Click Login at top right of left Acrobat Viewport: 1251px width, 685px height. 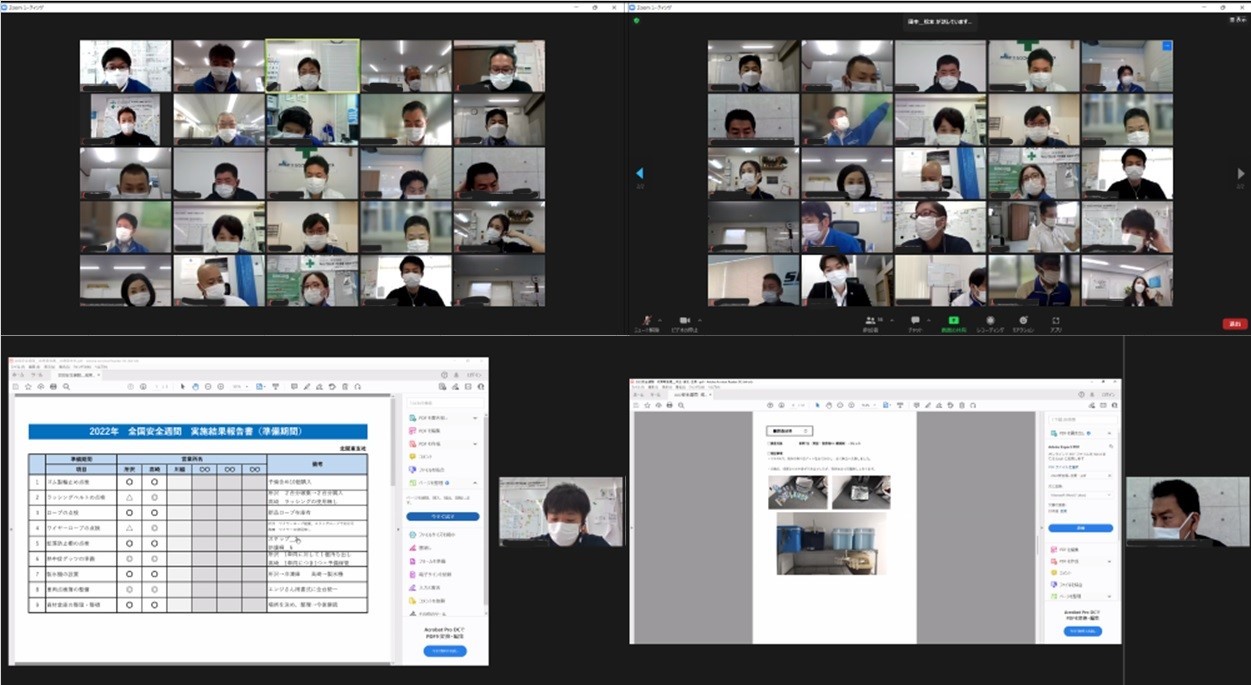pyautogui.click(x=472, y=375)
